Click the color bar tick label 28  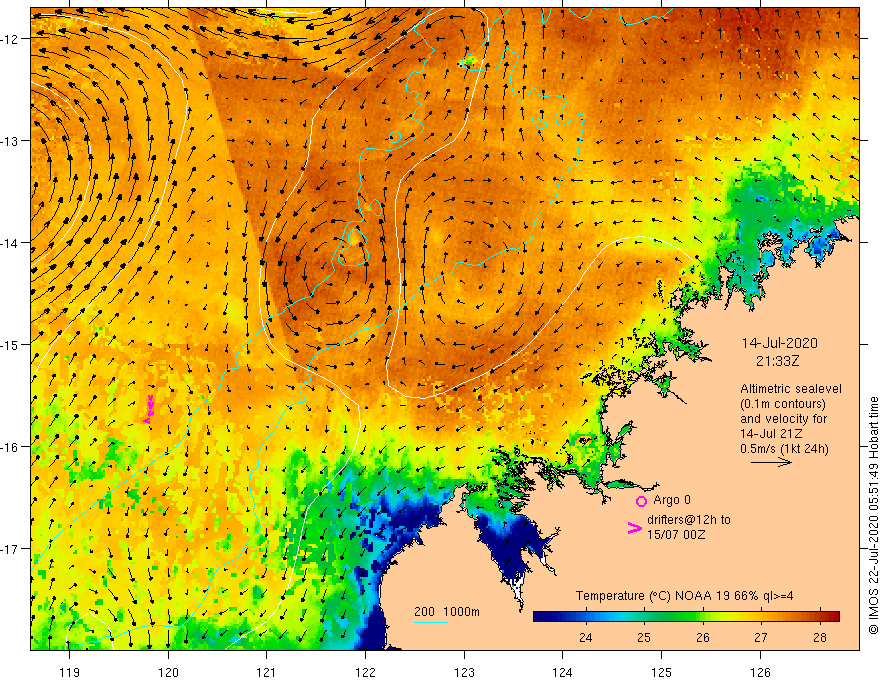[819, 638]
